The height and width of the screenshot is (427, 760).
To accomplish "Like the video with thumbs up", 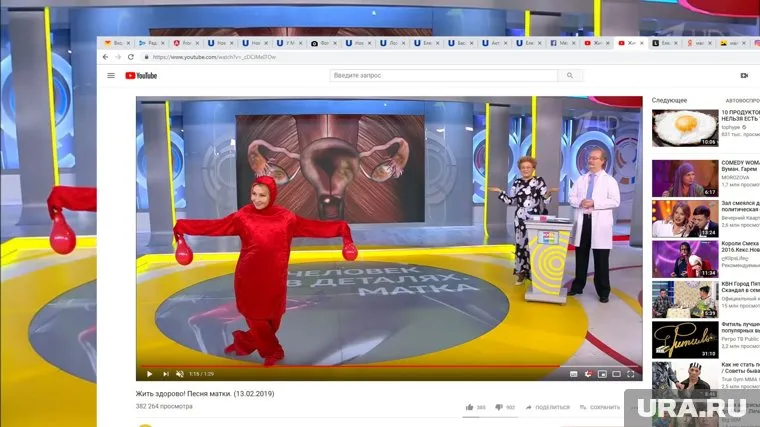I will 470,407.
